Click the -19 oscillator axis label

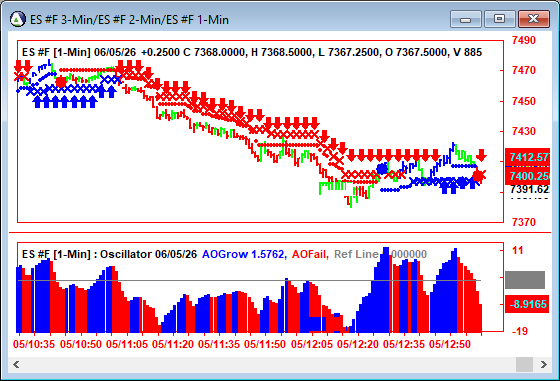pos(520,331)
